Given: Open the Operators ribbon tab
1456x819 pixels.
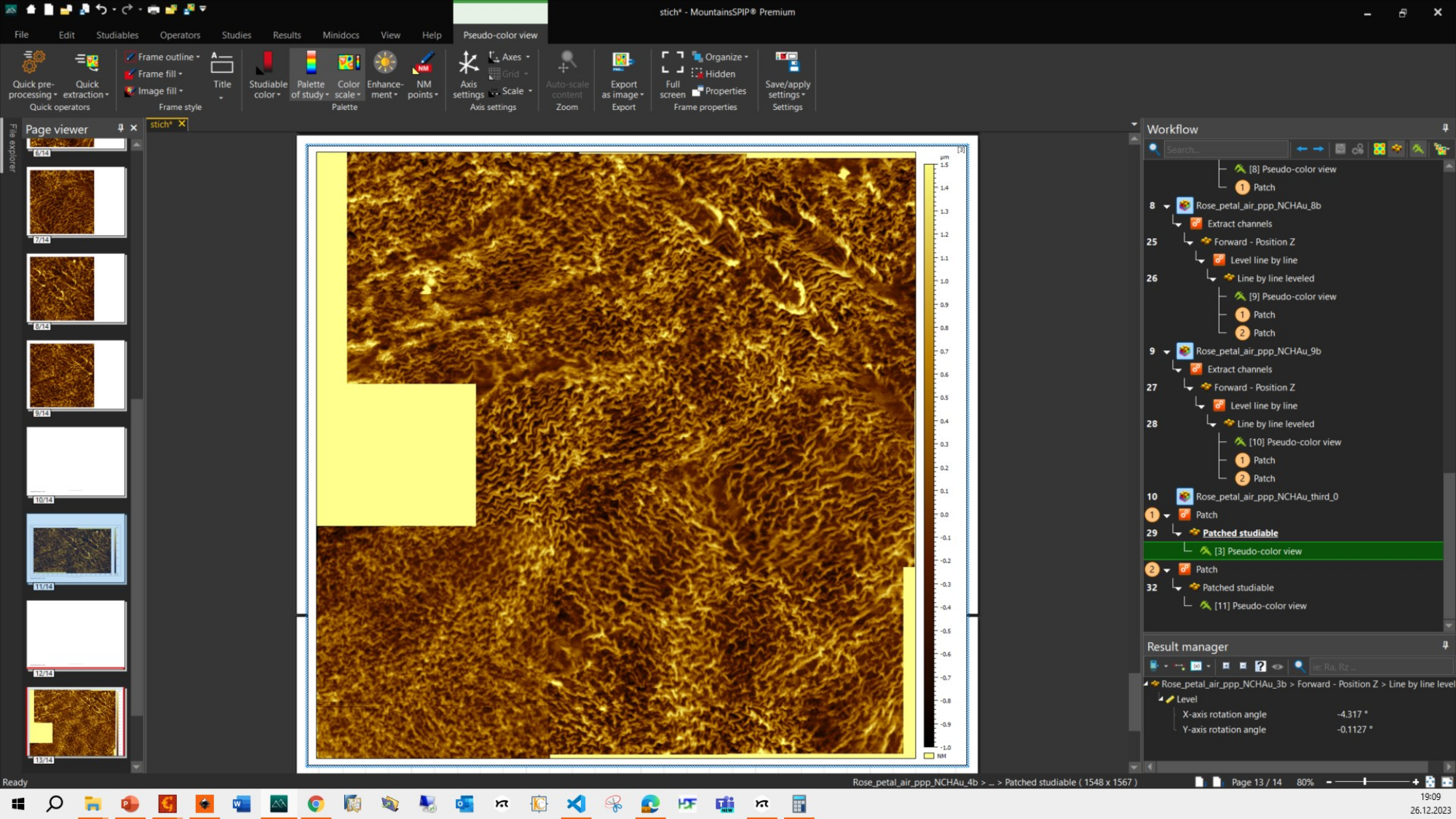Looking at the screenshot, I should point(180,35).
